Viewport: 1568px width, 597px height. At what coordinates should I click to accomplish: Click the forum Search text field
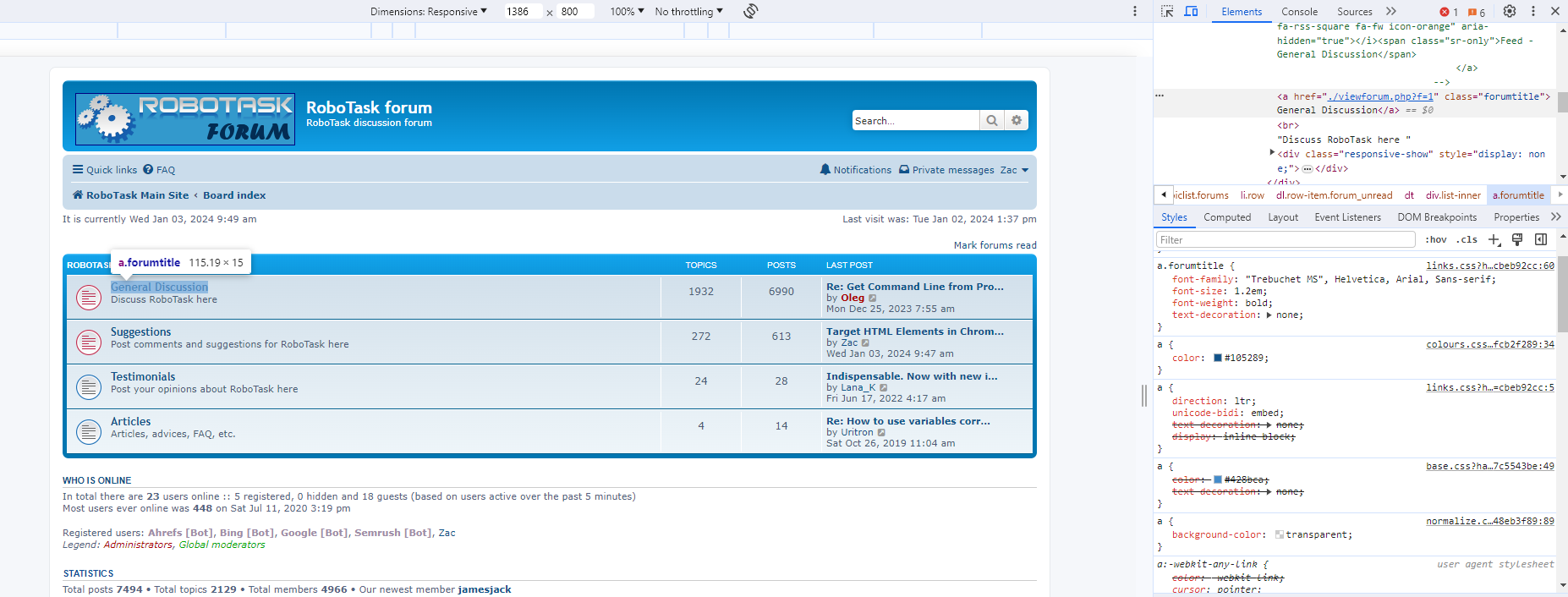pyautogui.click(x=916, y=120)
